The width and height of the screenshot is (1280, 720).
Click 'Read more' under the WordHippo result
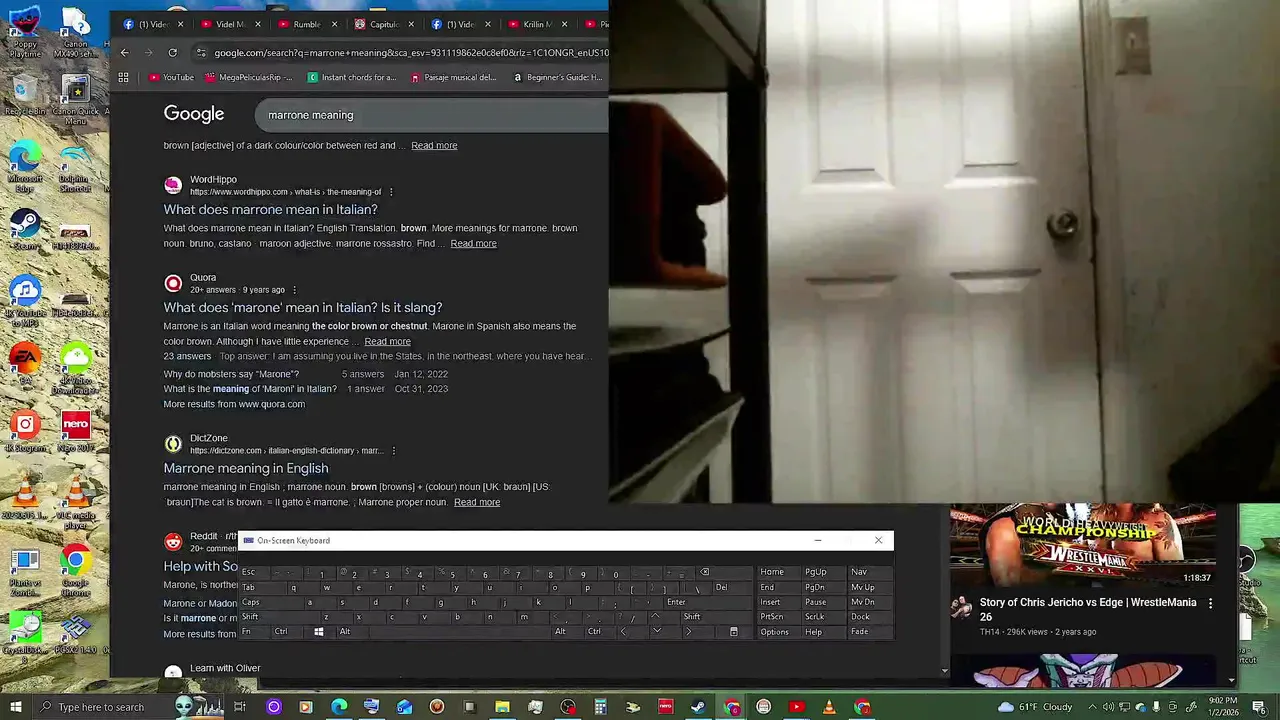click(473, 243)
